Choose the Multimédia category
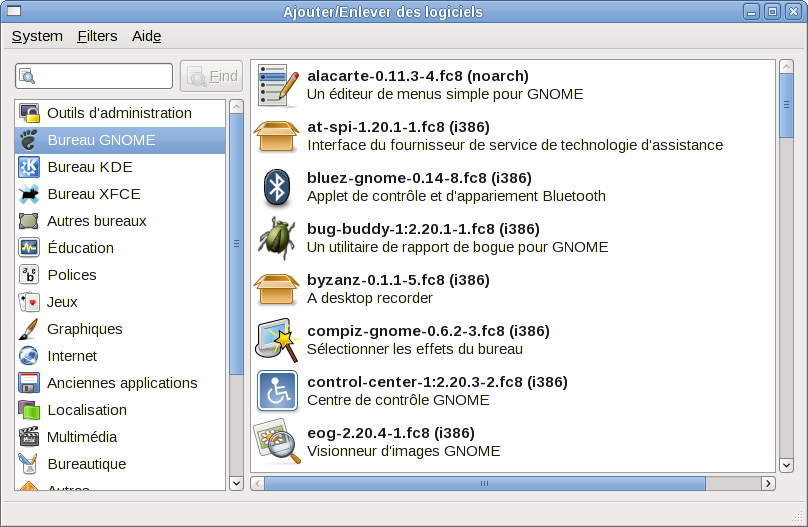 (82, 437)
